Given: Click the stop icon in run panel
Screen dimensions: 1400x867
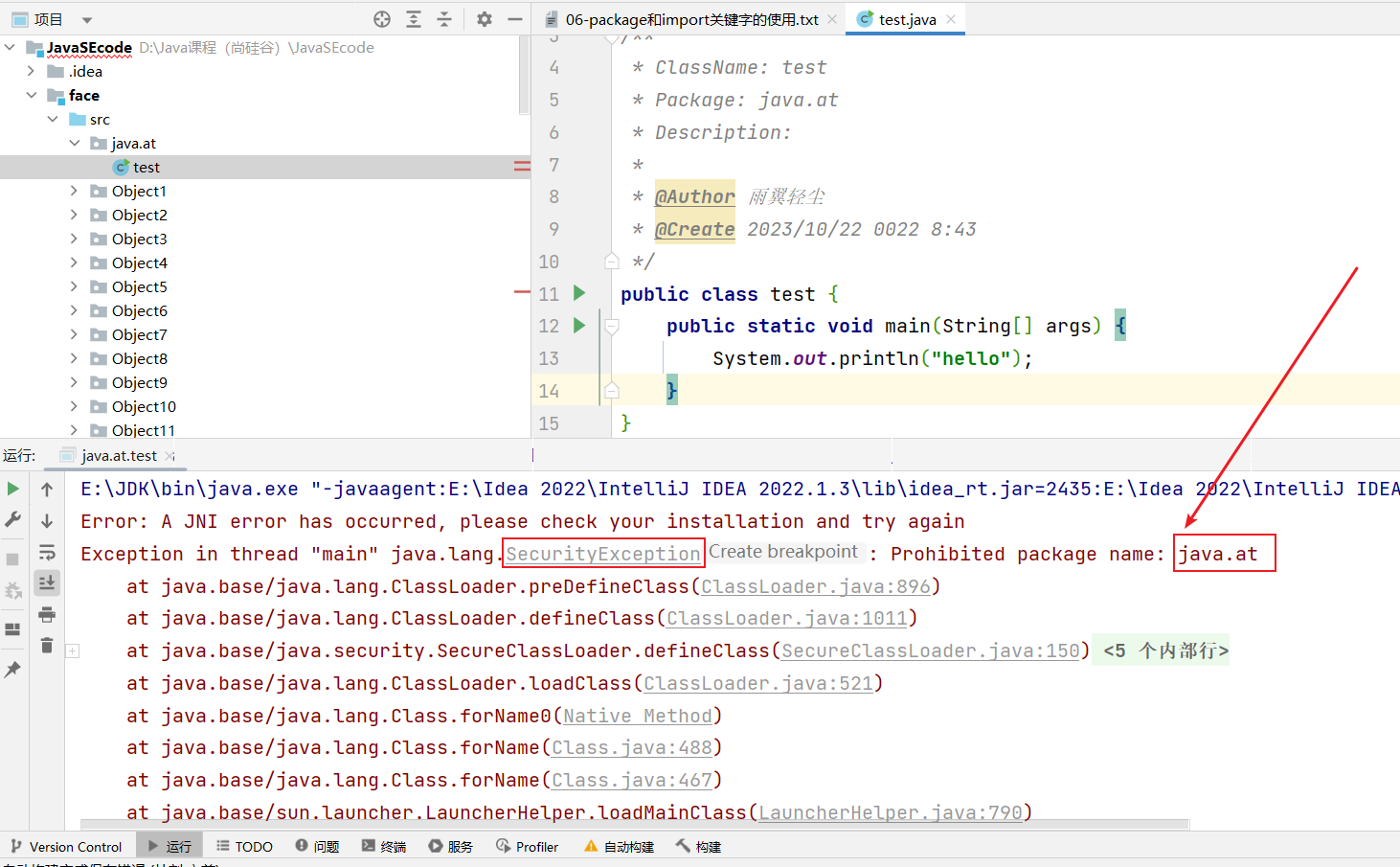Looking at the screenshot, I should (x=13, y=559).
